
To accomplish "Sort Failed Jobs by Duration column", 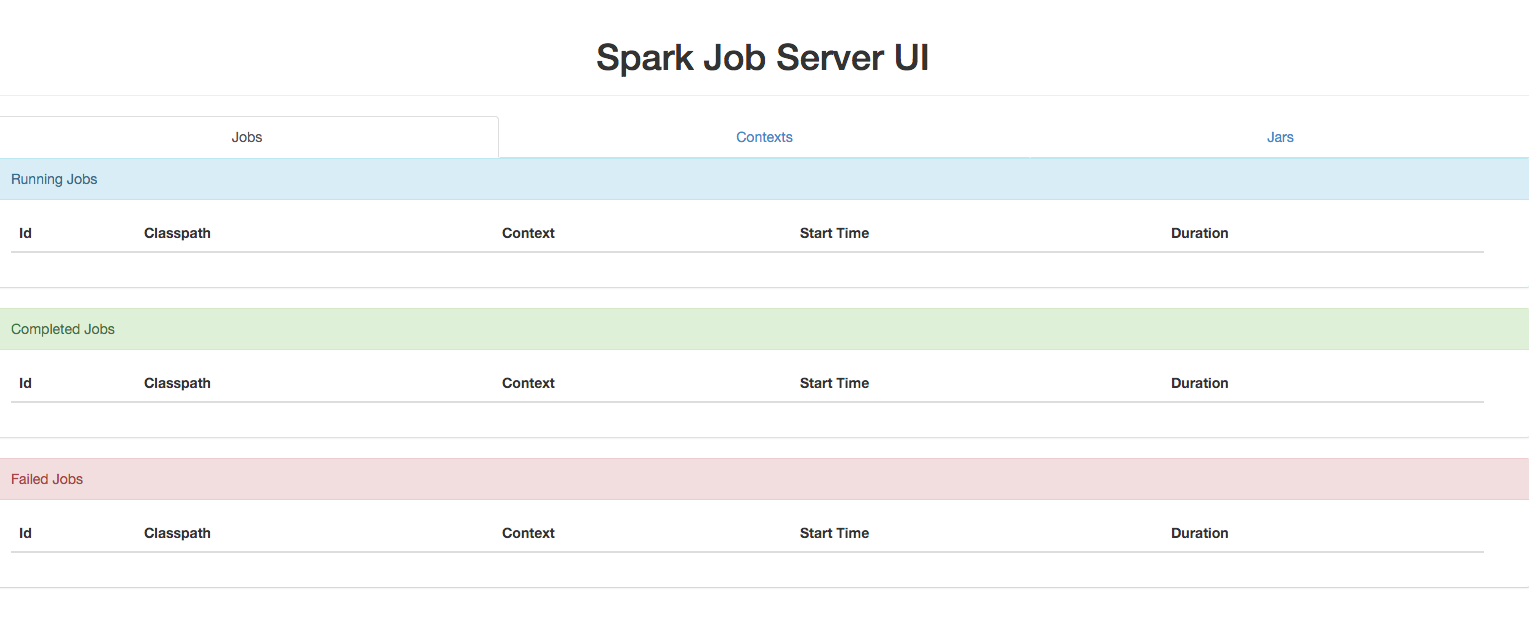I will click(x=1199, y=533).
